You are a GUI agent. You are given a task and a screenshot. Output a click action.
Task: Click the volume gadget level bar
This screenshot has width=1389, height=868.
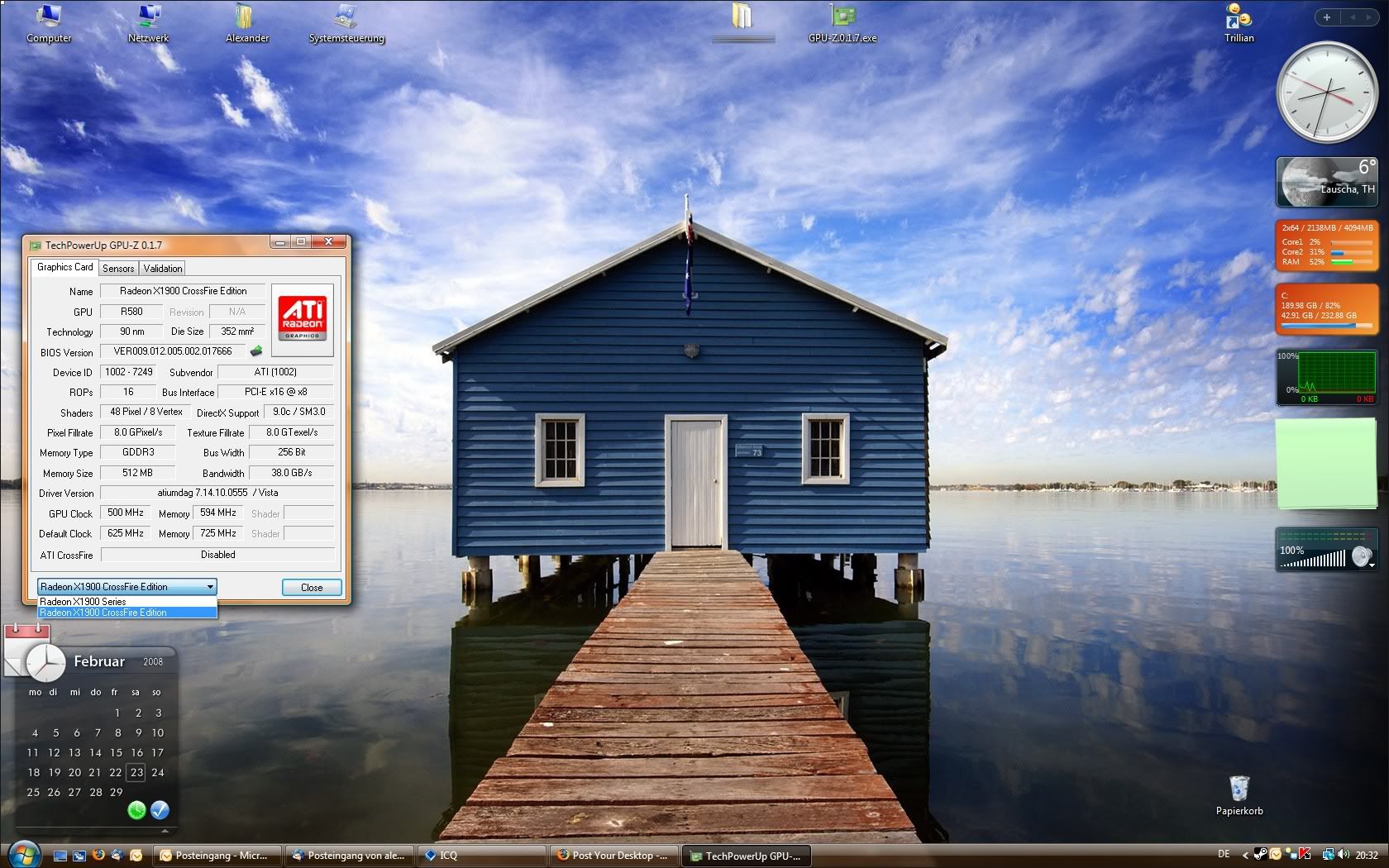1315,561
